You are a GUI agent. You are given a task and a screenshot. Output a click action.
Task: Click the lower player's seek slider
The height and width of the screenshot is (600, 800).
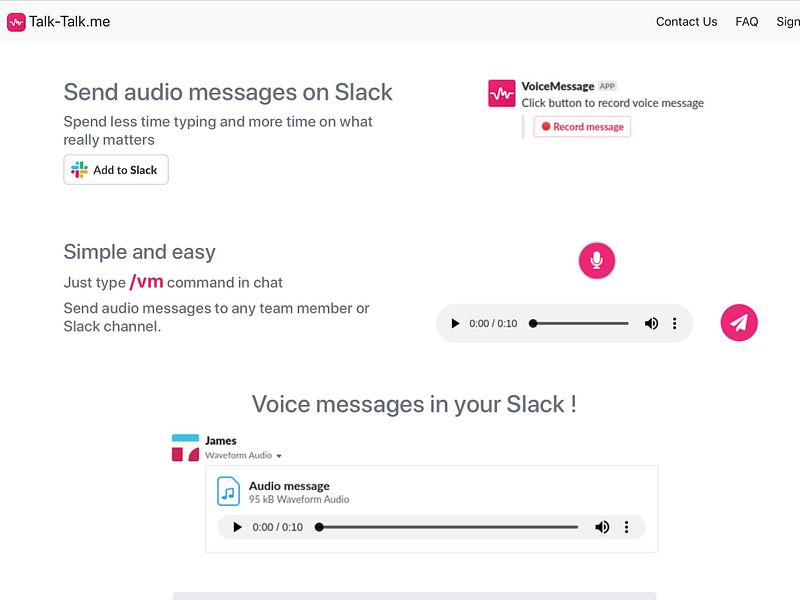447,527
